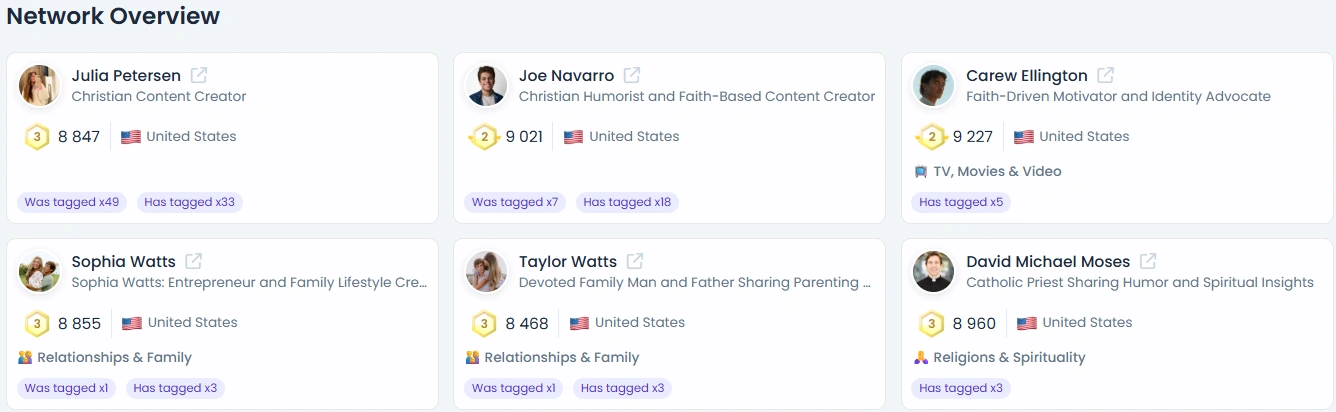Open Sophia Watts' external profile link icon

coord(194,261)
